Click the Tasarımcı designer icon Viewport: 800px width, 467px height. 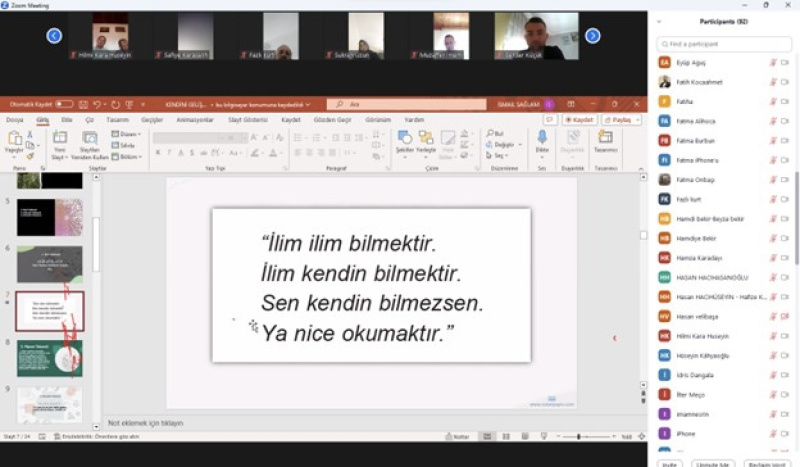(x=606, y=137)
